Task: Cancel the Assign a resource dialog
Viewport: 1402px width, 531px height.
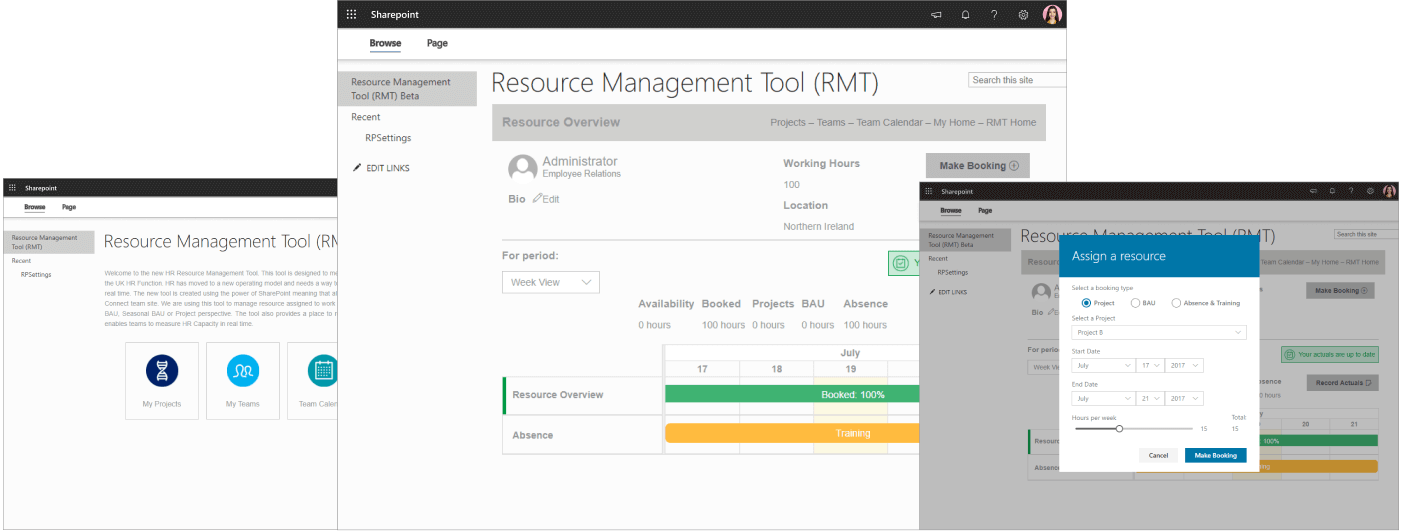Action: (x=1158, y=455)
